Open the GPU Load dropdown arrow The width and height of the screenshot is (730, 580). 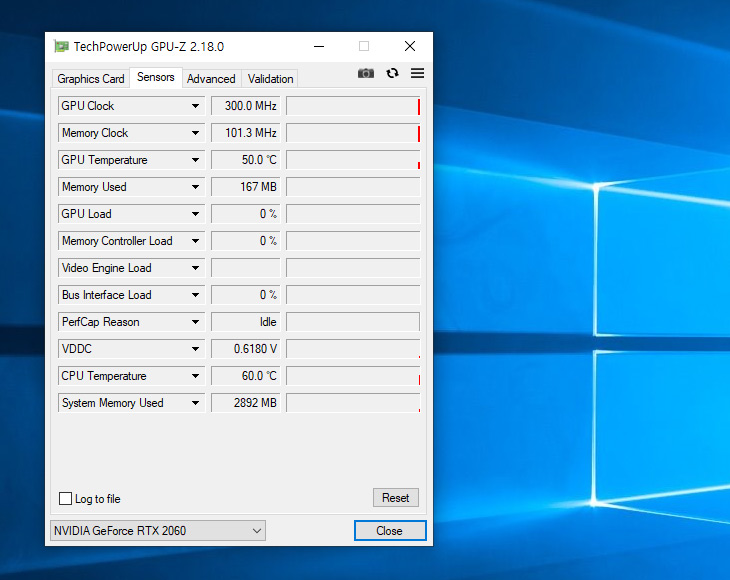[x=196, y=214]
